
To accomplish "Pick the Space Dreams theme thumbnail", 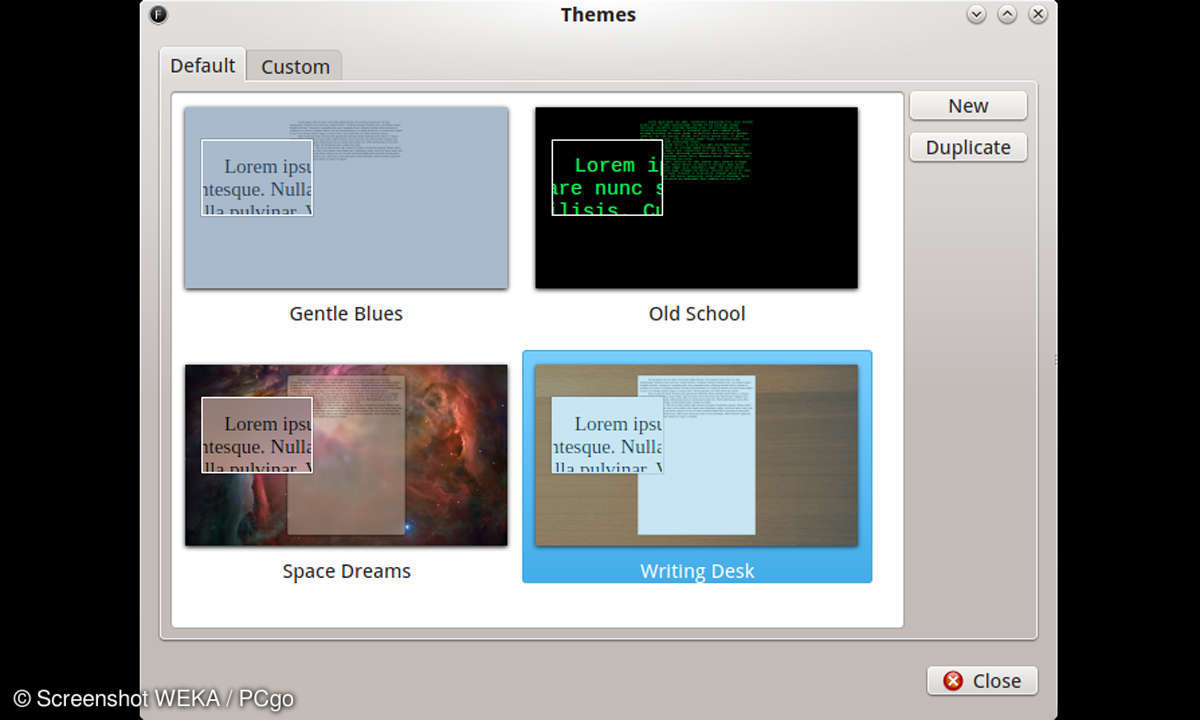I will (346, 455).
